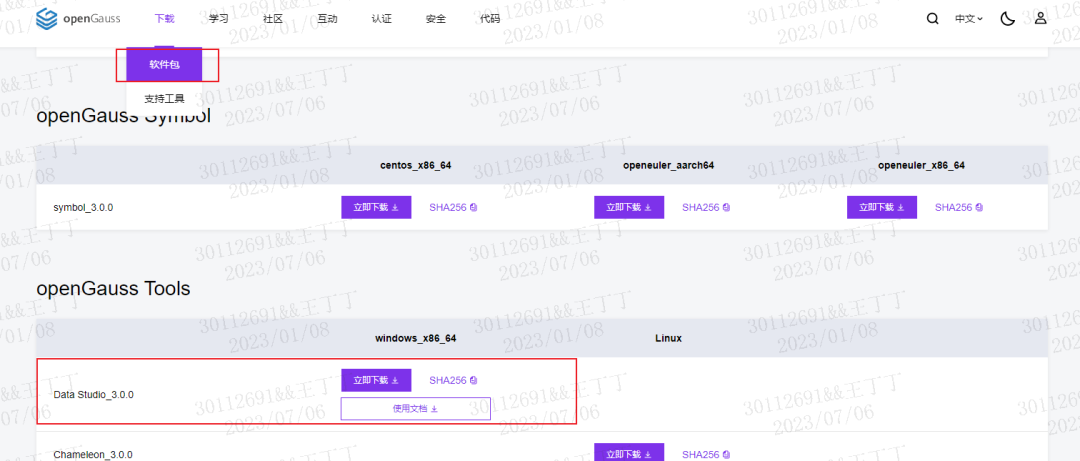Download symbol_3.0.0 for openeuler_x86_64
Screen dimensions: 1080x461
click(x=882, y=207)
